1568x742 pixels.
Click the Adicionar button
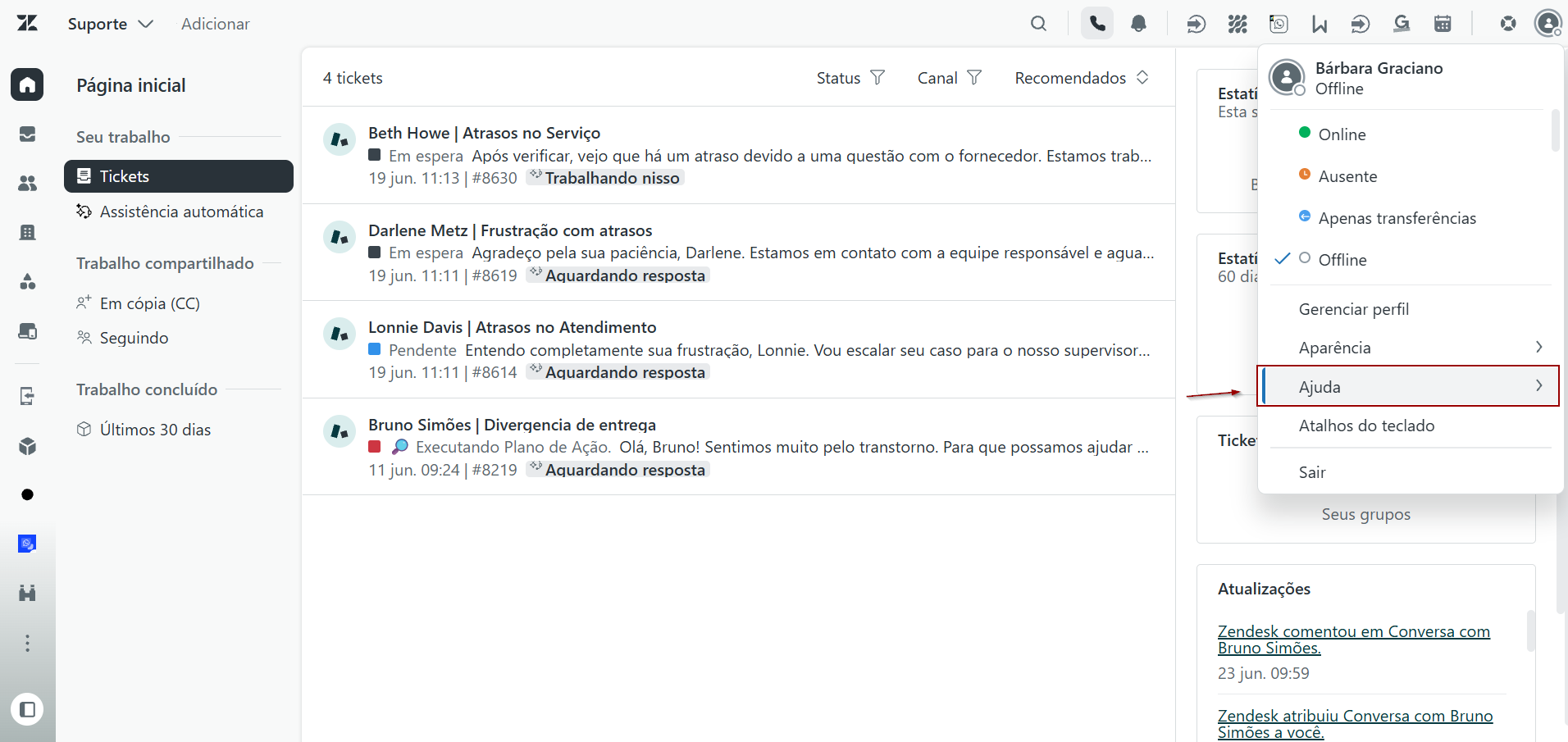tap(216, 24)
